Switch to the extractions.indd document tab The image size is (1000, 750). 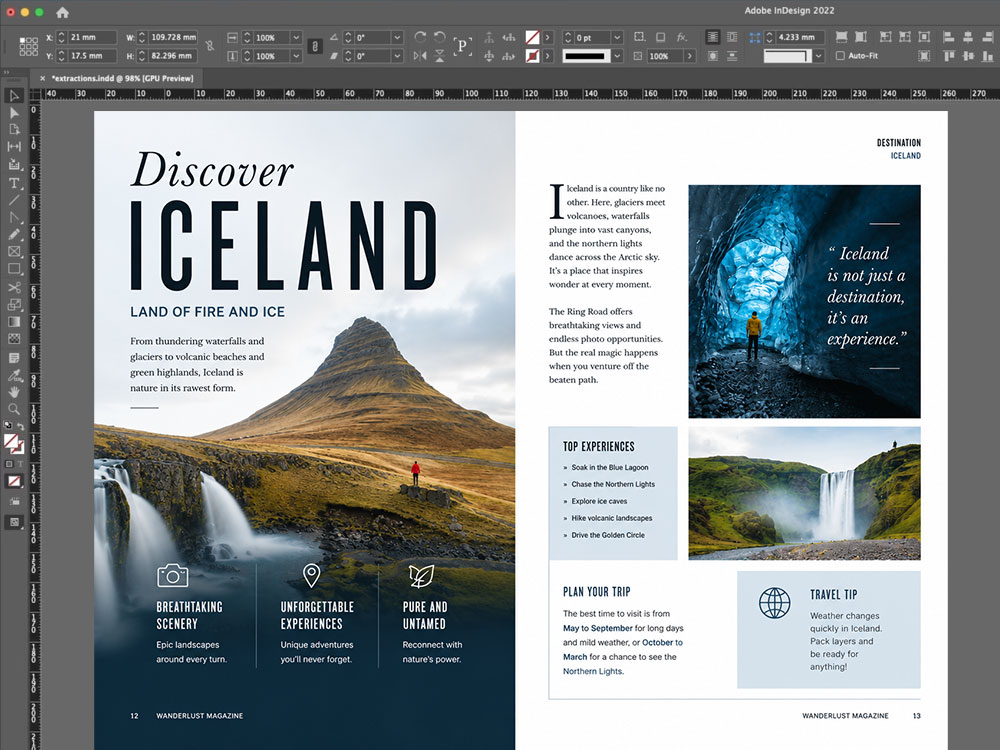[122, 78]
